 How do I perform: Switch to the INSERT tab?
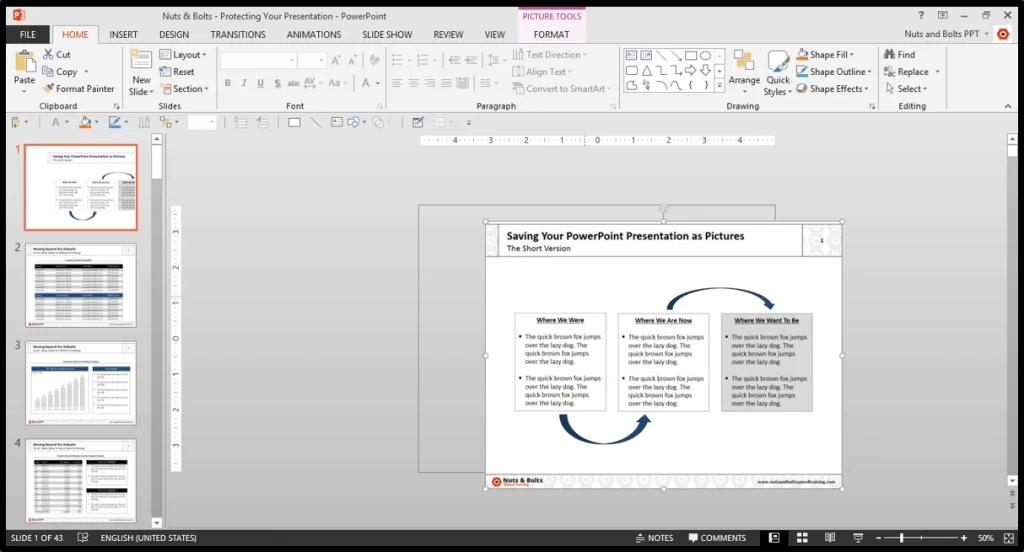coord(123,35)
